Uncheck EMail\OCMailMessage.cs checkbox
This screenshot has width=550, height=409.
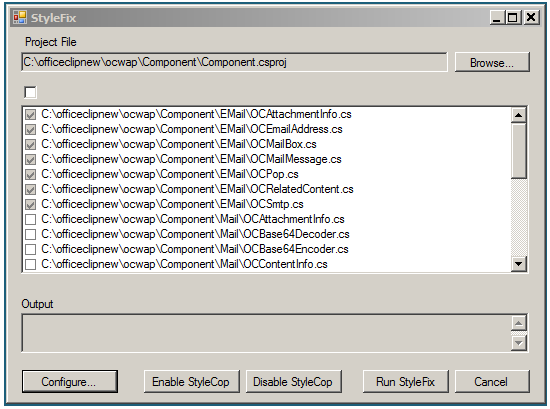click(31, 160)
